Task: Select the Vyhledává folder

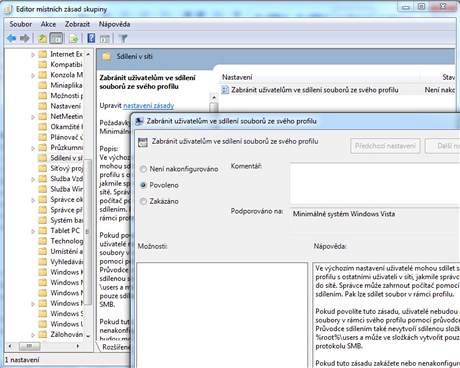Action: (x=60, y=262)
